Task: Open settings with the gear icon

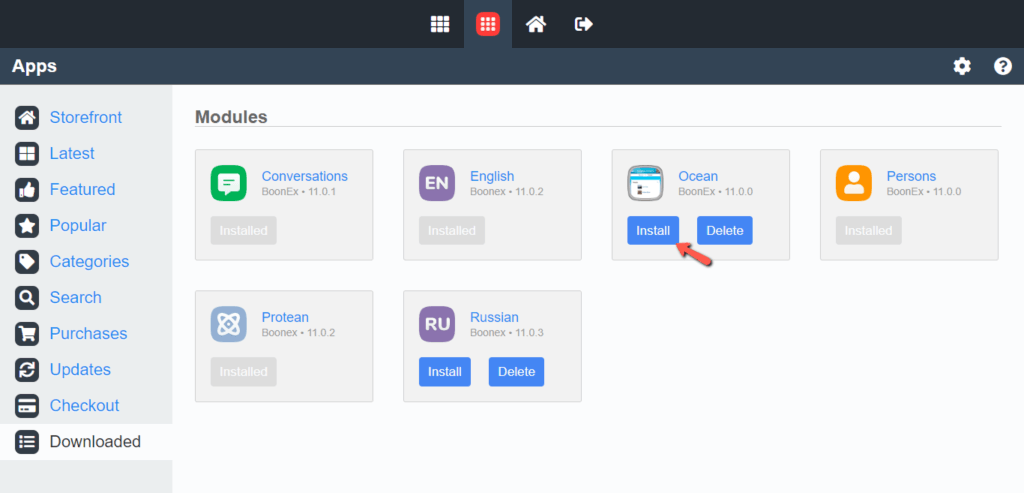Action: [x=962, y=66]
